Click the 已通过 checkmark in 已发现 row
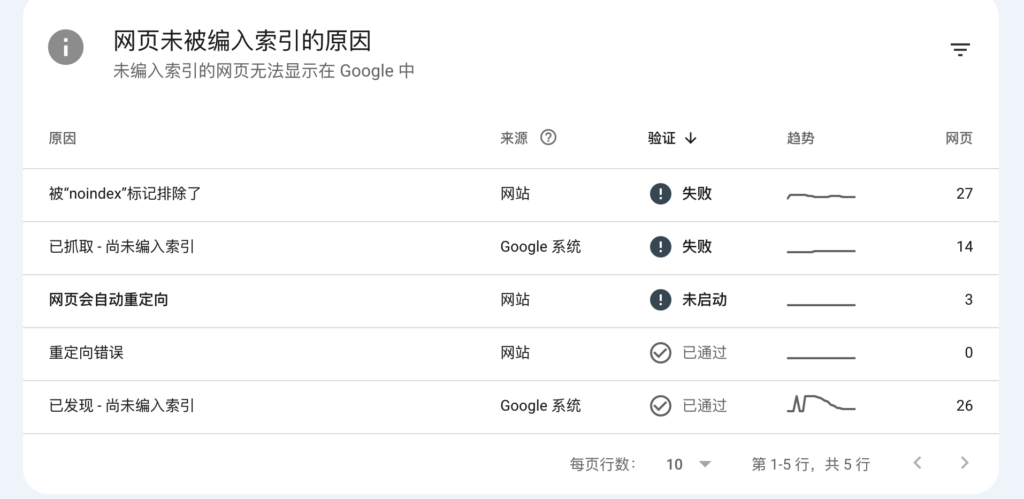This screenshot has height=499, width=1024. (x=660, y=406)
